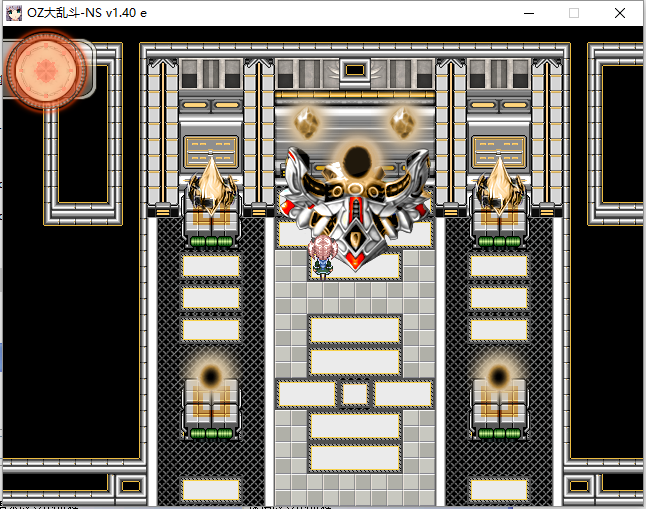The height and width of the screenshot is (509, 646).
Task: Click the game's app icon in title bar
Action: coord(14,13)
